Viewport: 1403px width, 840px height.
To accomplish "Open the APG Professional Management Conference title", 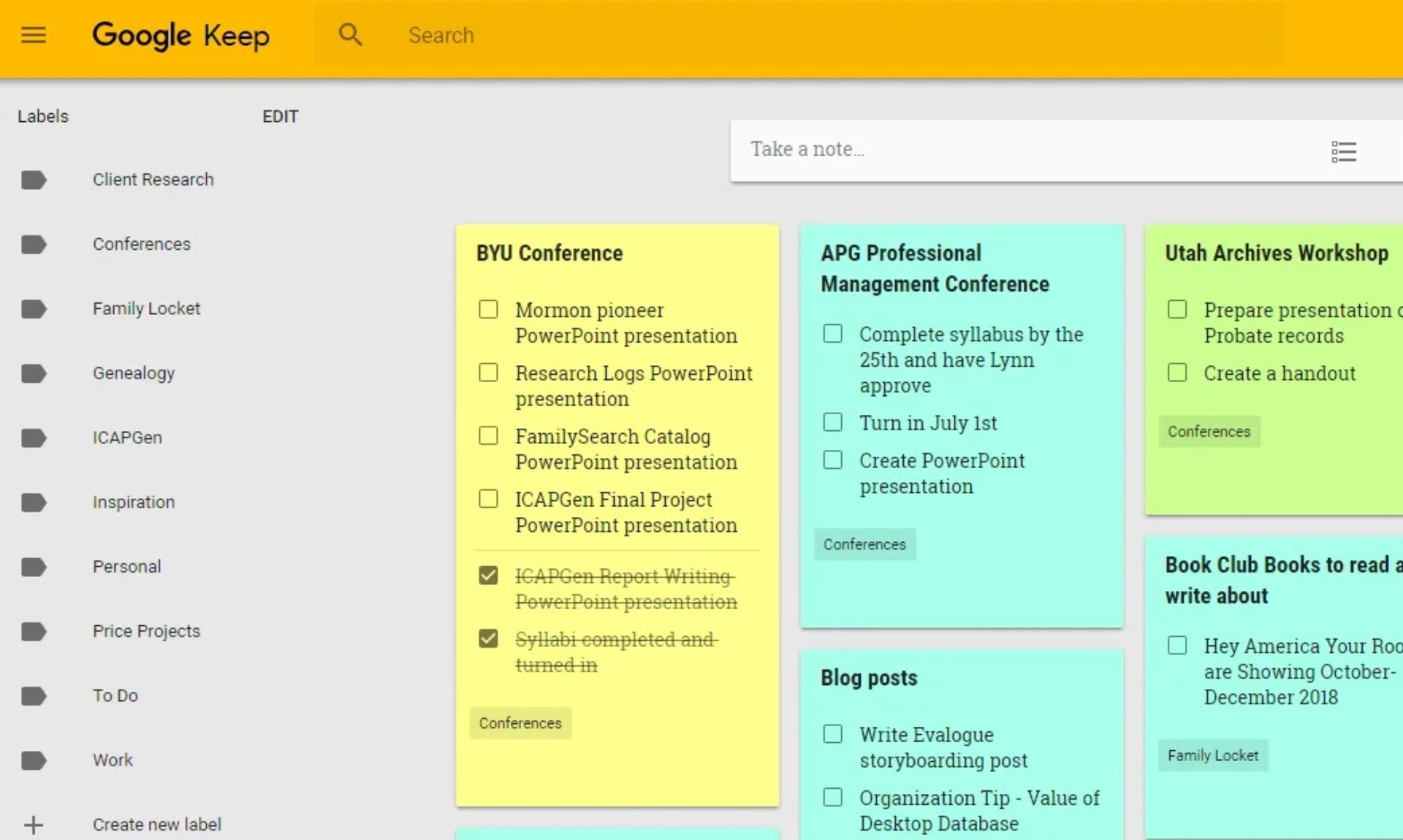I will click(935, 269).
